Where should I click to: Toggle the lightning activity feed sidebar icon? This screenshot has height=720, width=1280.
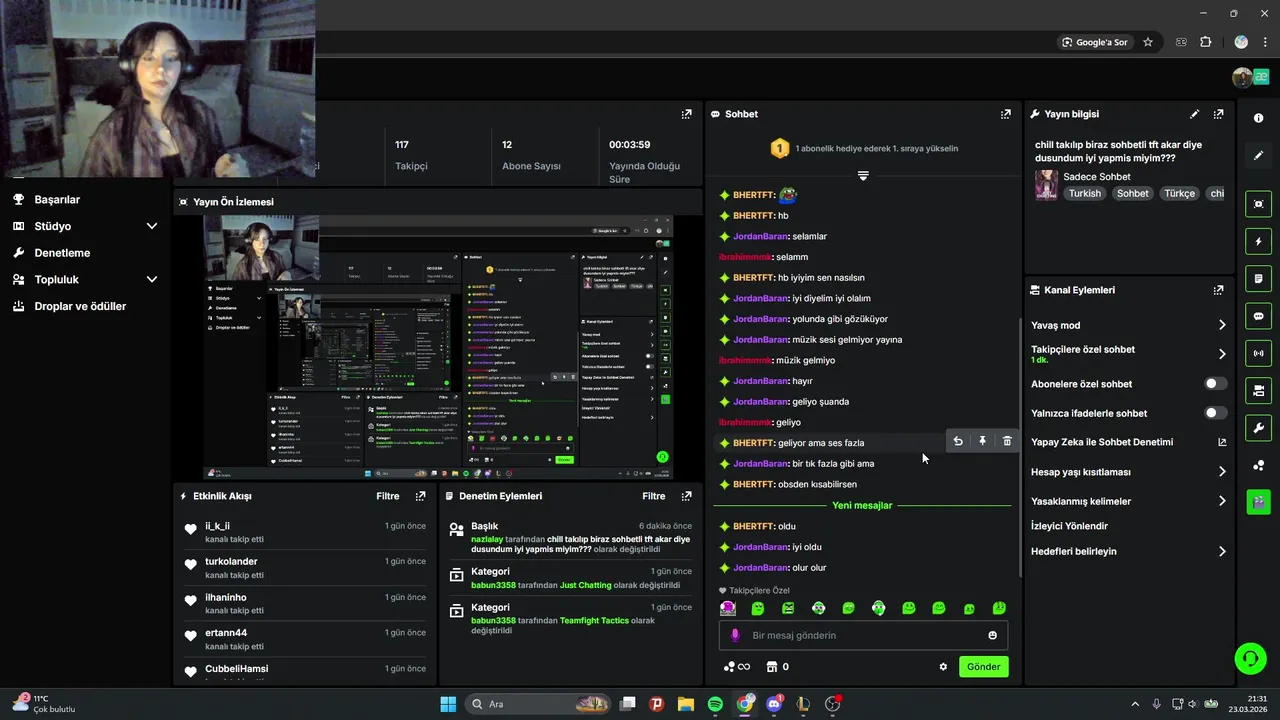click(x=1258, y=241)
